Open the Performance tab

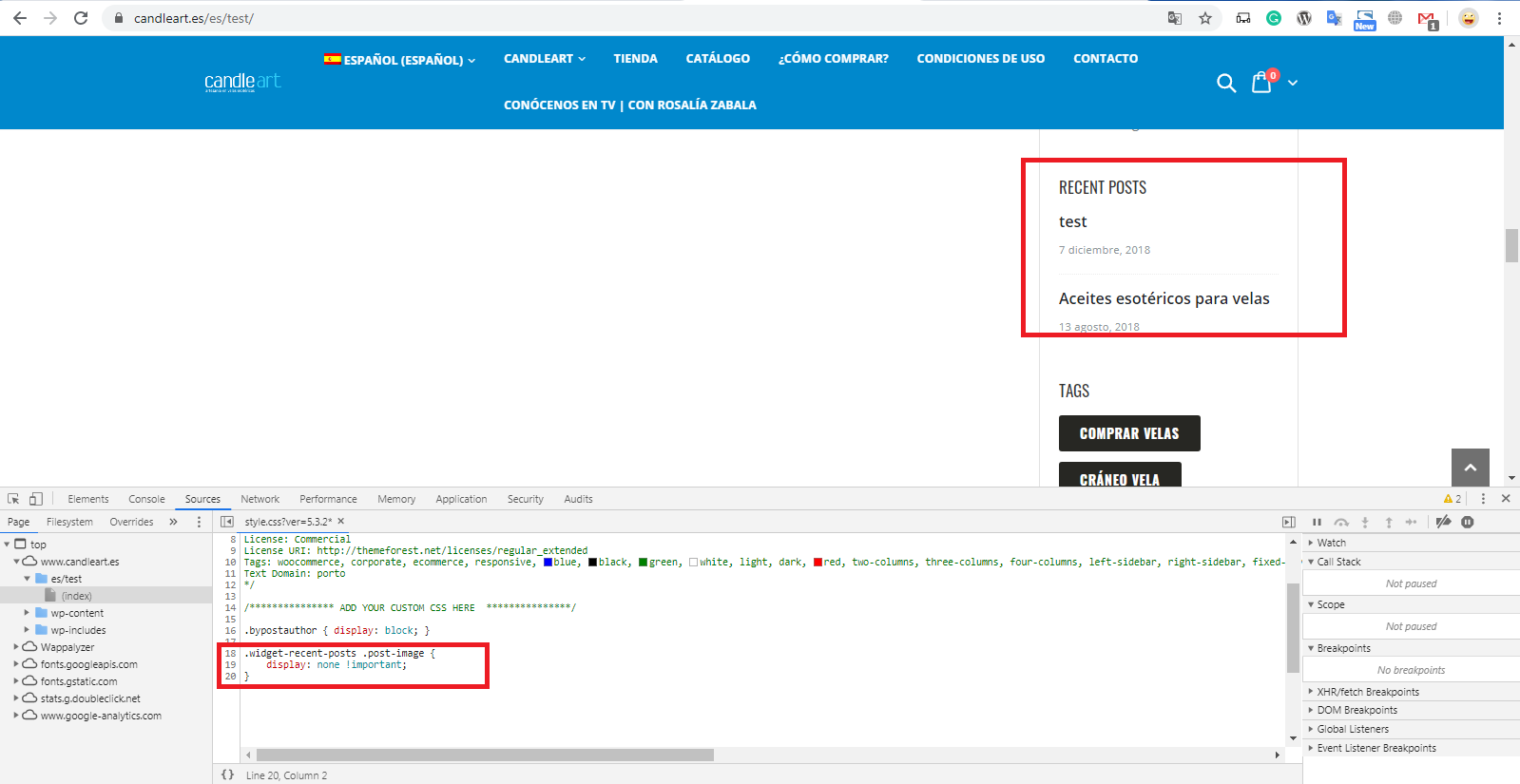click(x=328, y=499)
